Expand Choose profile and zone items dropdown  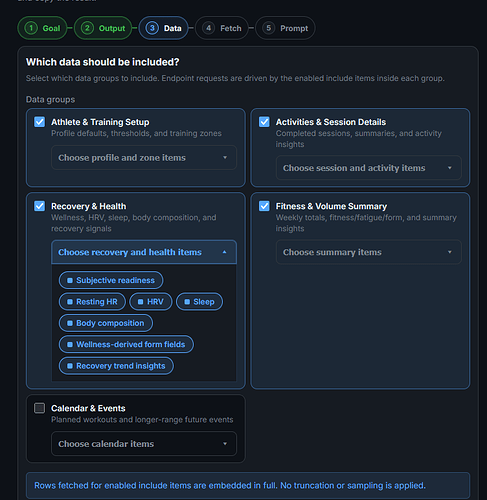[x=144, y=158]
